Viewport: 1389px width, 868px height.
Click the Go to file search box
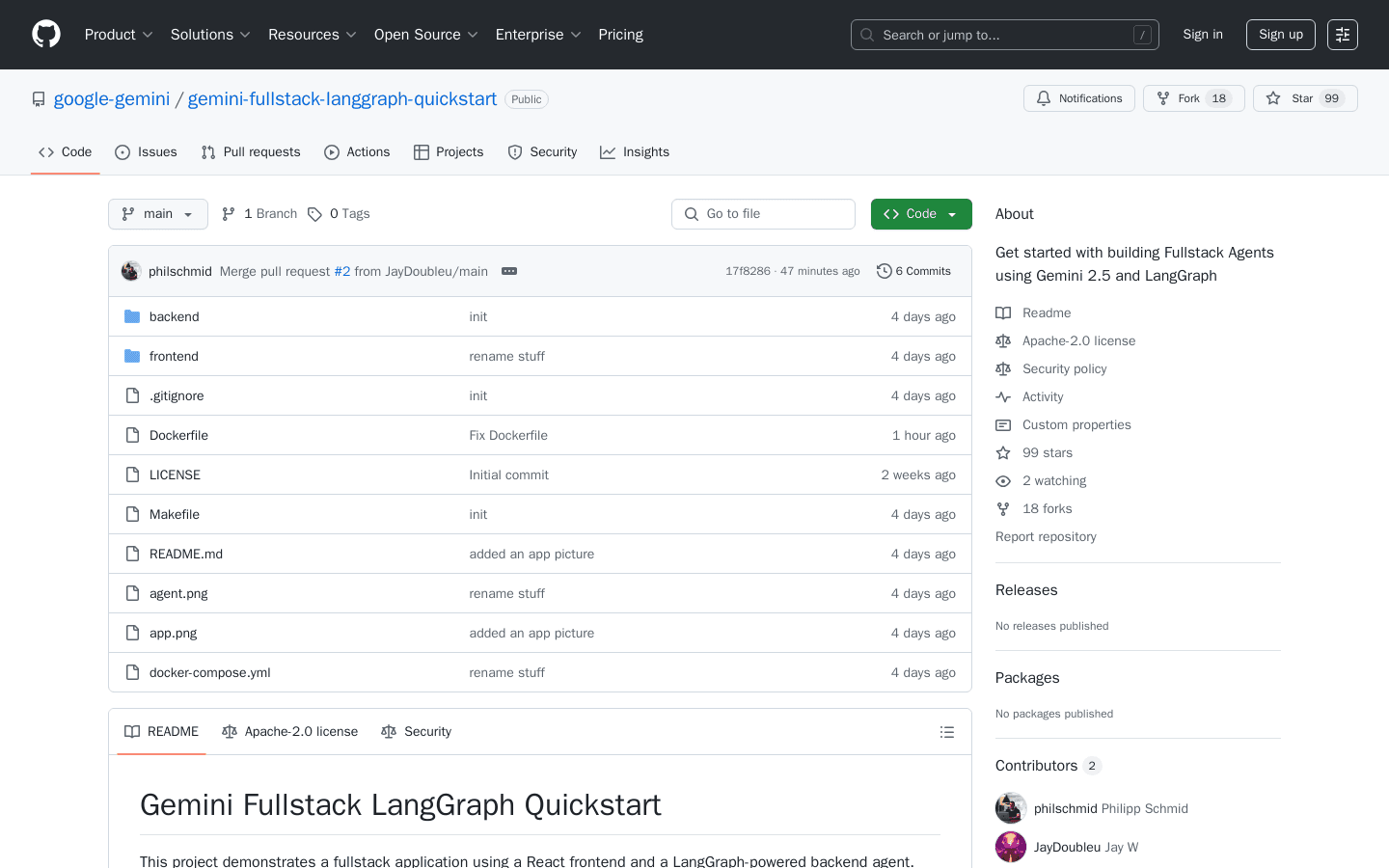(763, 213)
